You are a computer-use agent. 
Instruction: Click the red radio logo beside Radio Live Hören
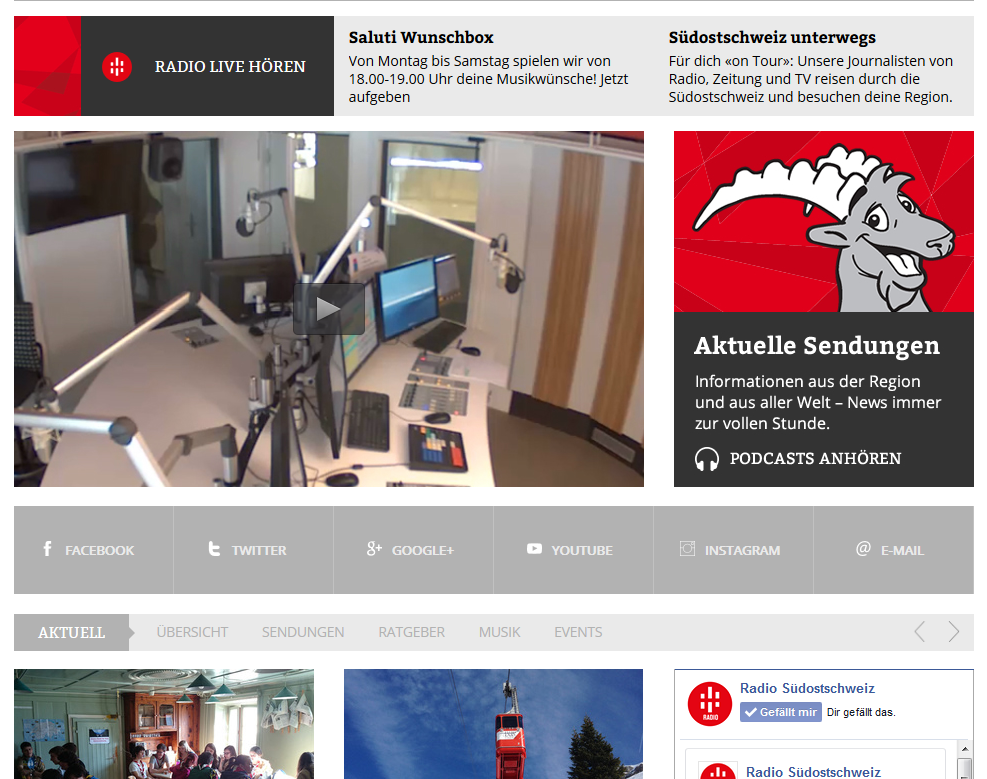(x=117, y=67)
